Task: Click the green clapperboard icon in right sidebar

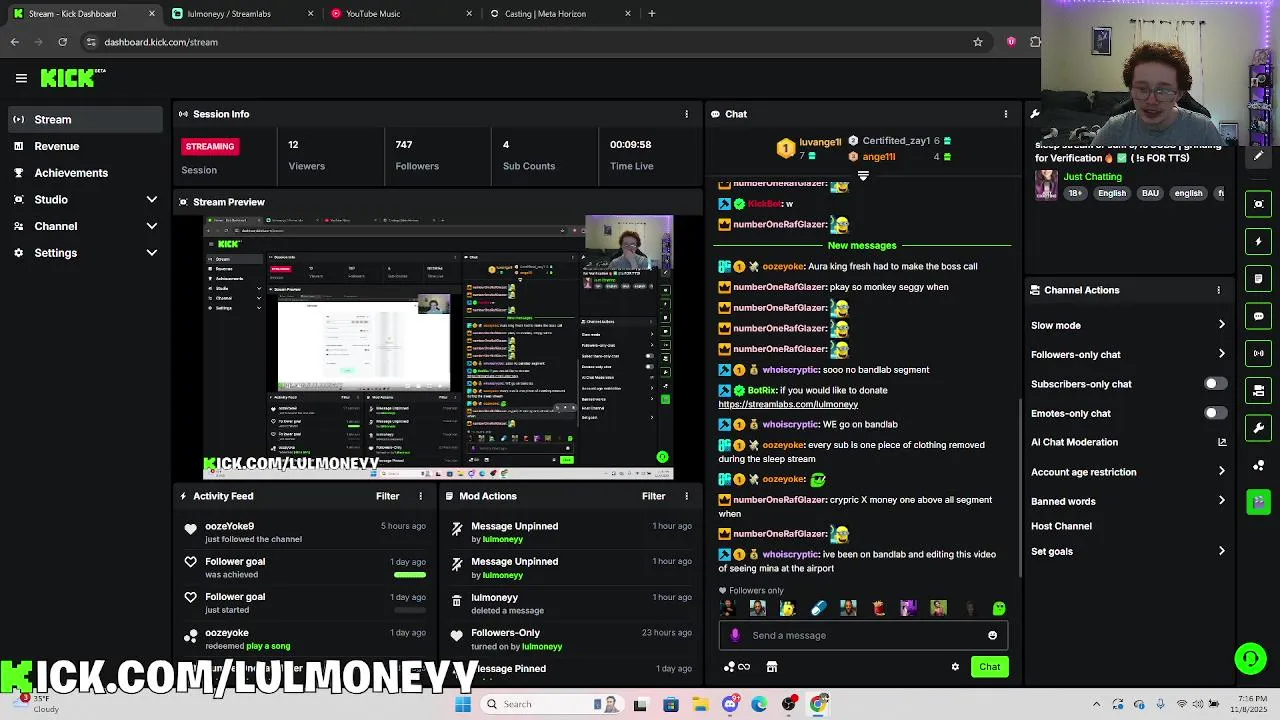Action: tap(1259, 502)
